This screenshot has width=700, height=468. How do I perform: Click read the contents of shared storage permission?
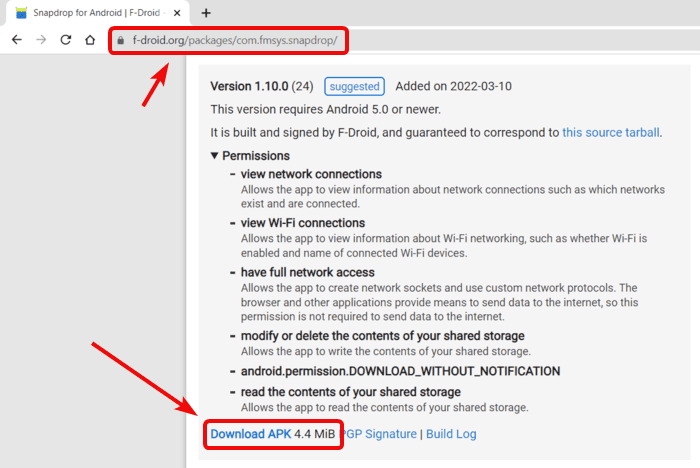[x=350, y=392]
